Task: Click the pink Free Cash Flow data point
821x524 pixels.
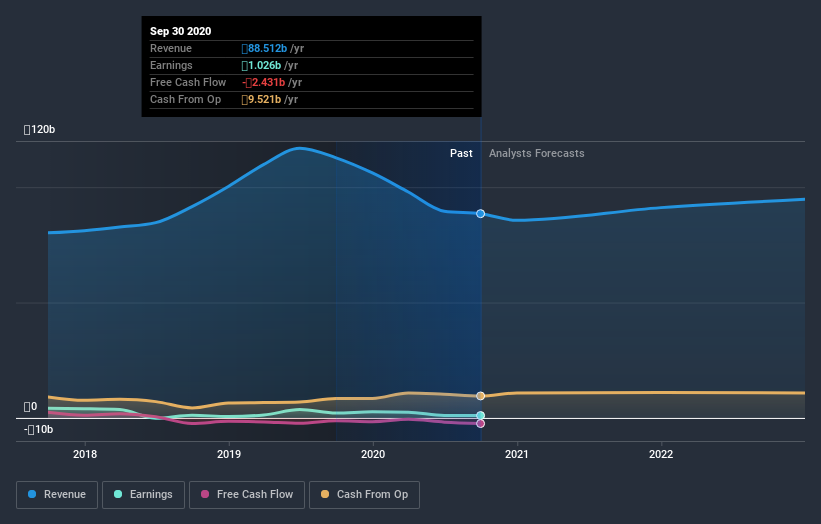Action: click(x=481, y=423)
